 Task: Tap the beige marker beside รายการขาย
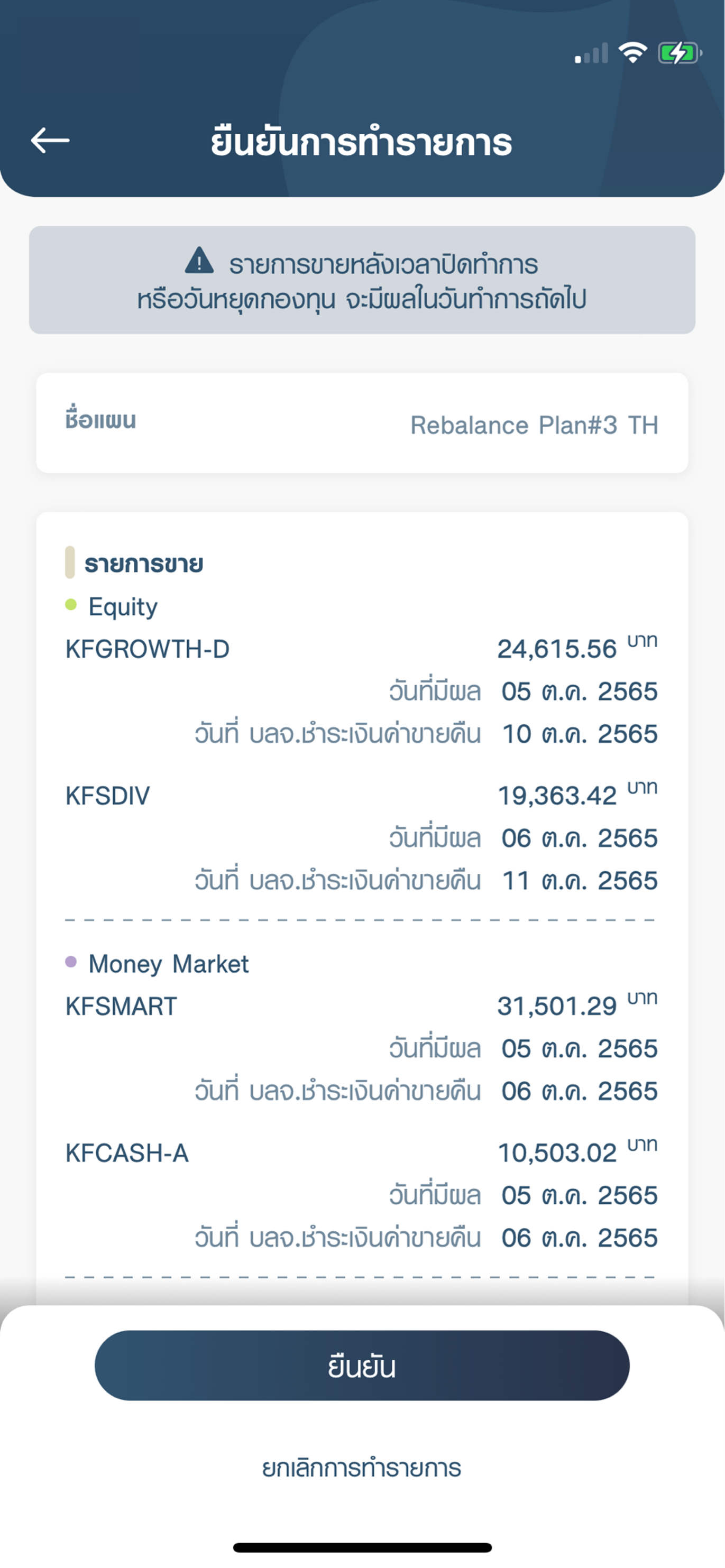70,562
